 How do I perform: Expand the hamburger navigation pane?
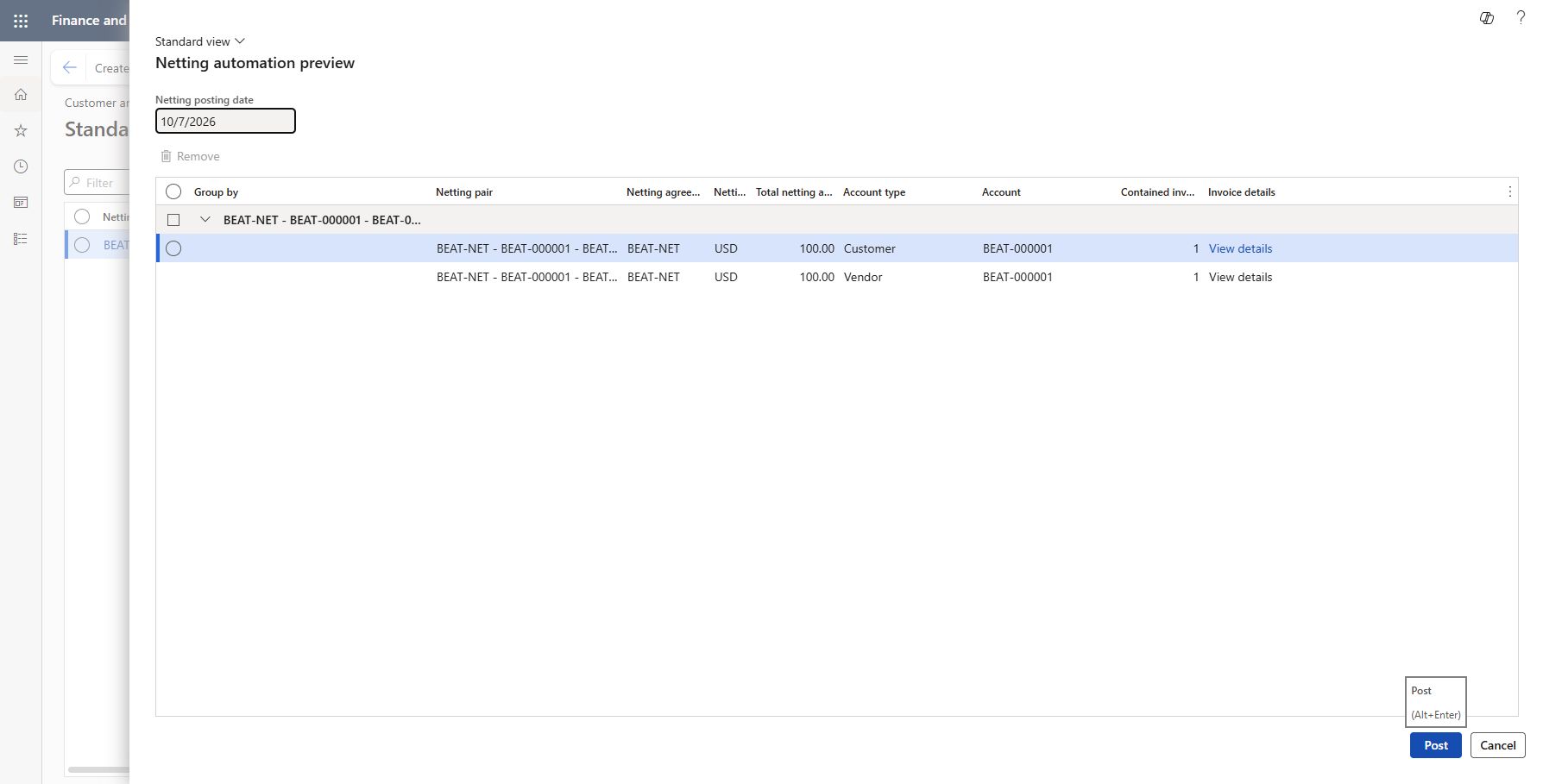(21, 60)
